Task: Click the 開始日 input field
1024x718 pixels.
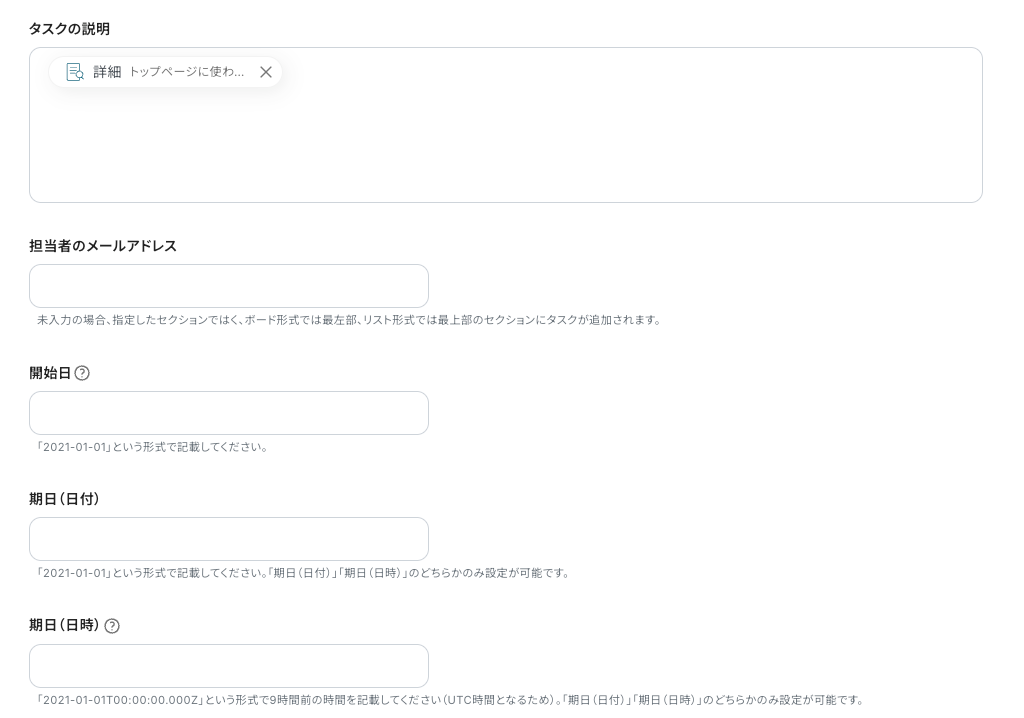Action: (x=229, y=413)
